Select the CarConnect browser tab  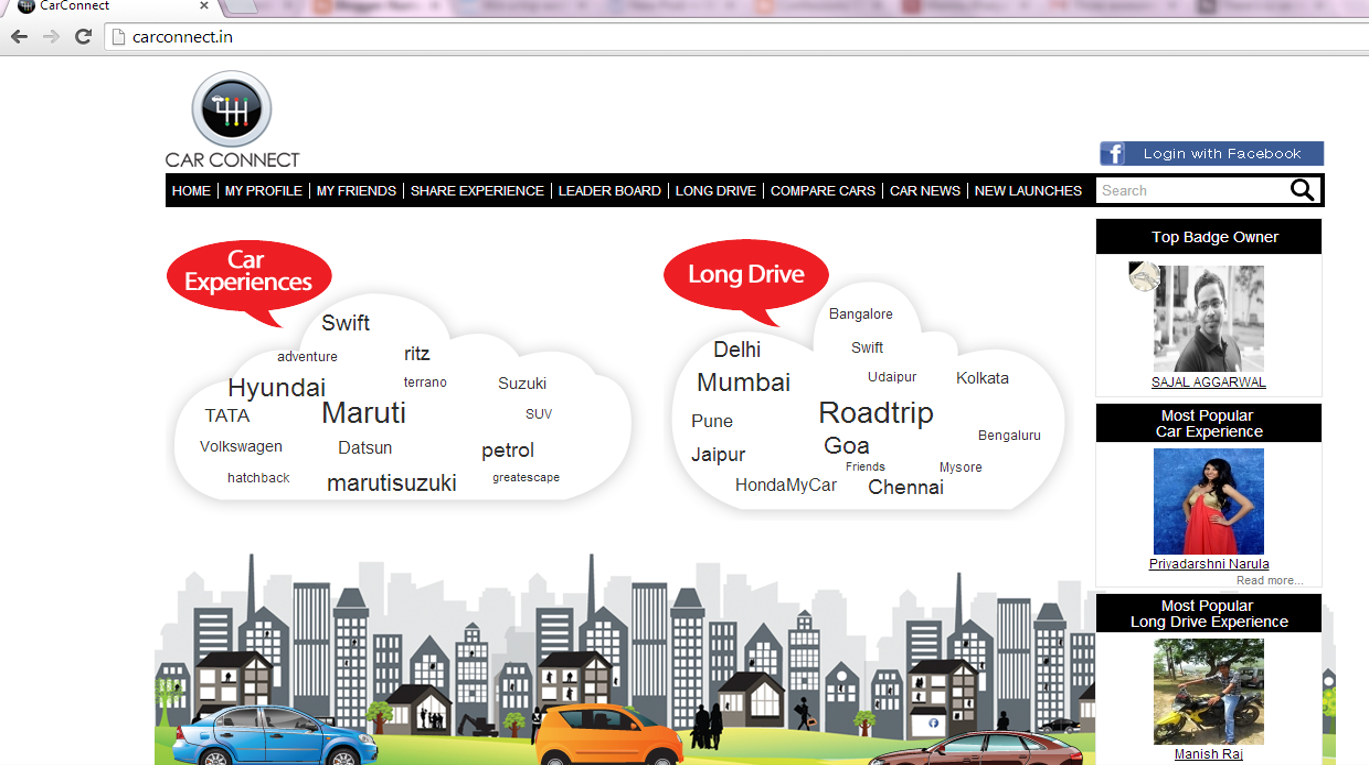click(x=115, y=7)
